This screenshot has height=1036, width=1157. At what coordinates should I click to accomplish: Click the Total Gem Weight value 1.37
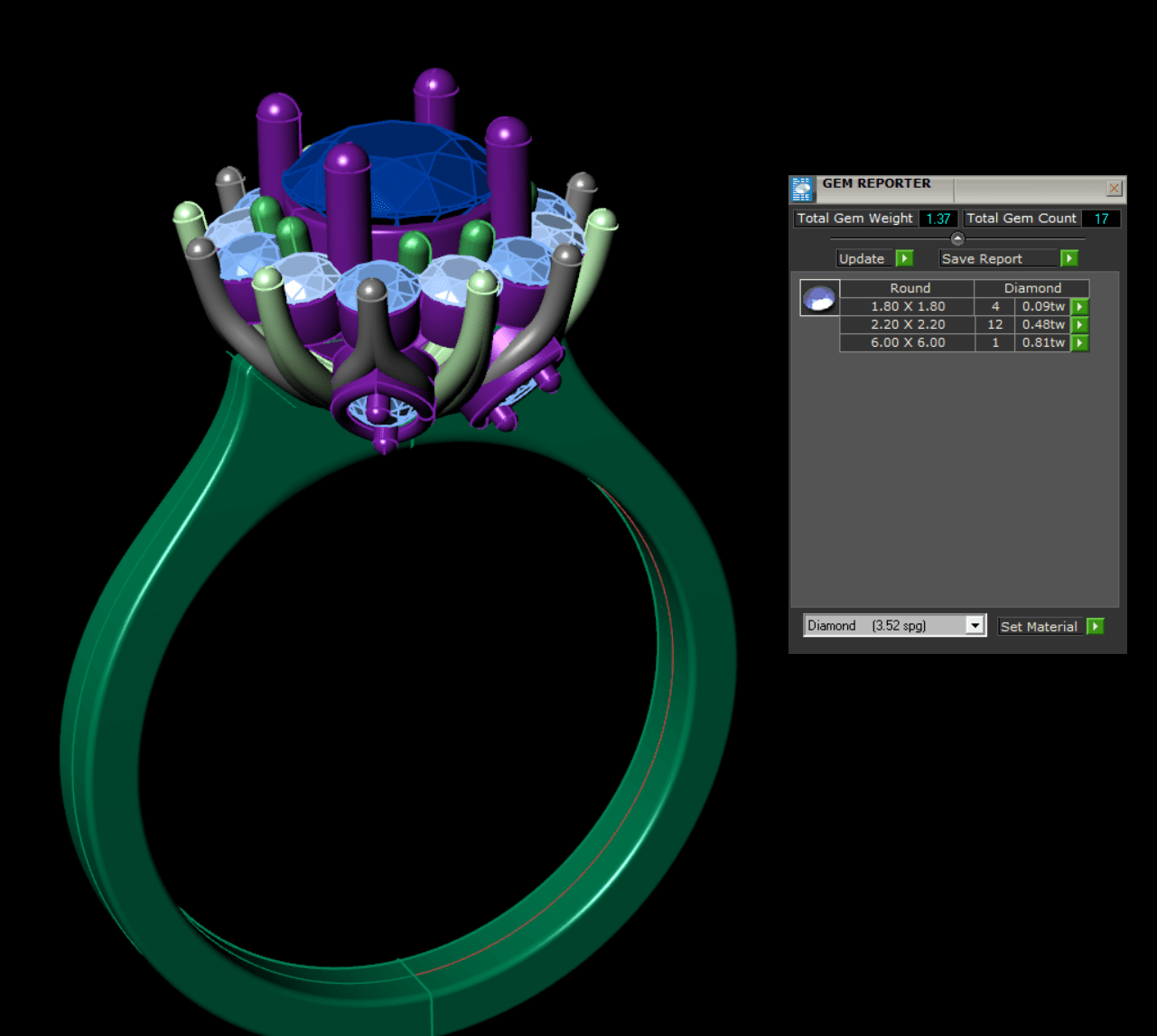point(938,219)
